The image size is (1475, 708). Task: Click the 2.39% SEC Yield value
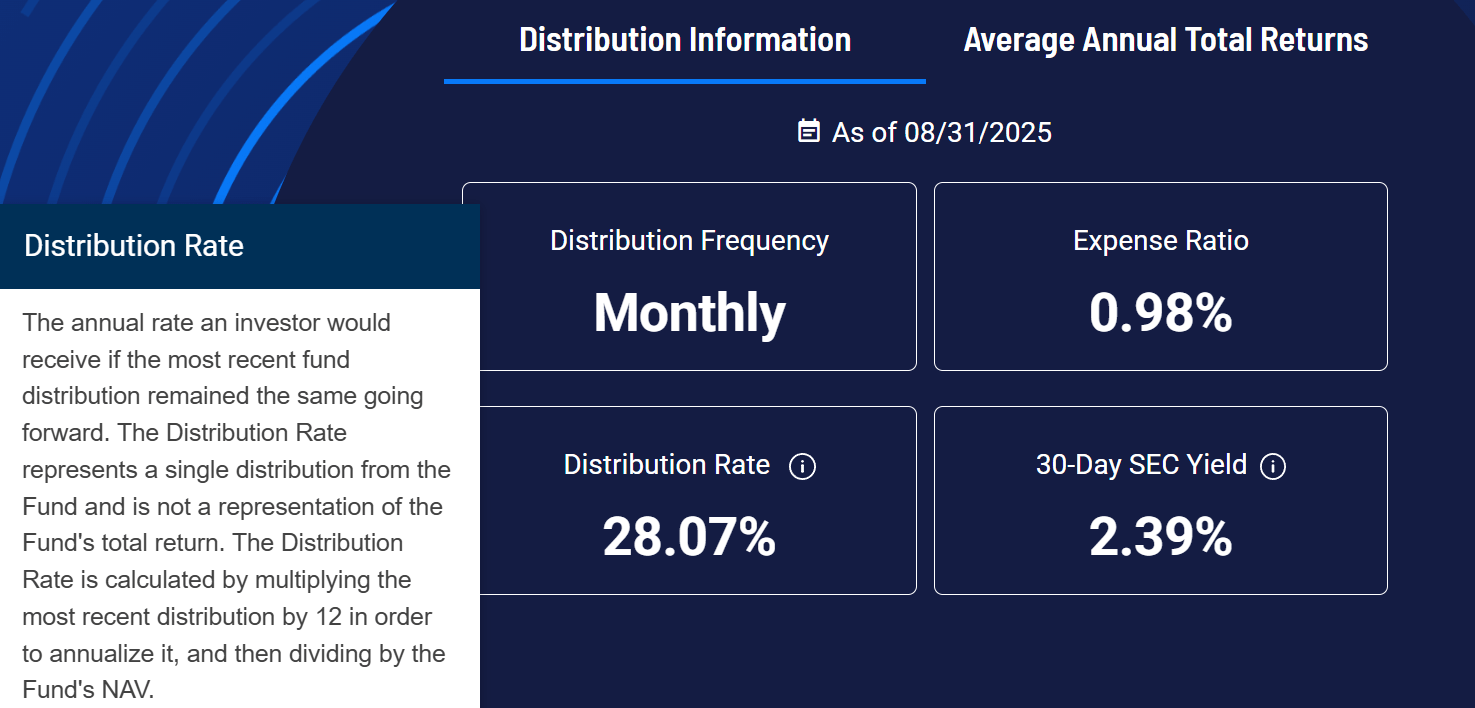(1160, 538)
